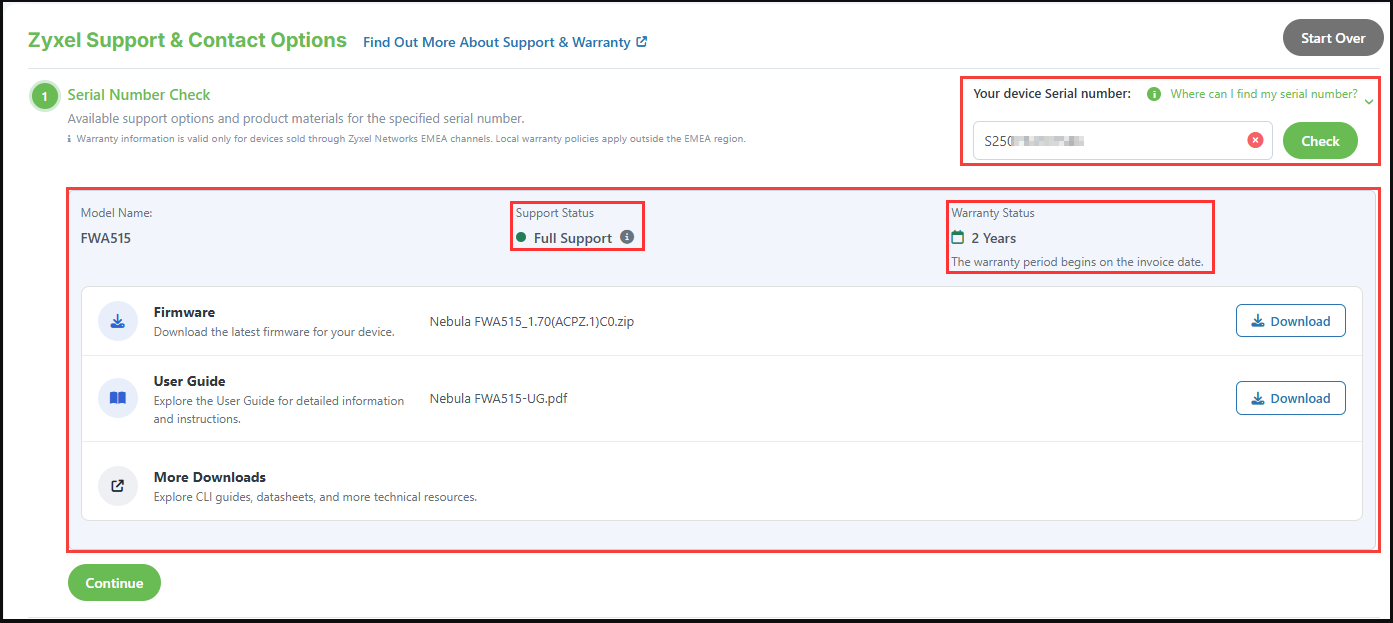The width and height of the screenshot is (1393, 623).
Task: Click the More Downloads external link icon
Action: click(x=117, y=486)
